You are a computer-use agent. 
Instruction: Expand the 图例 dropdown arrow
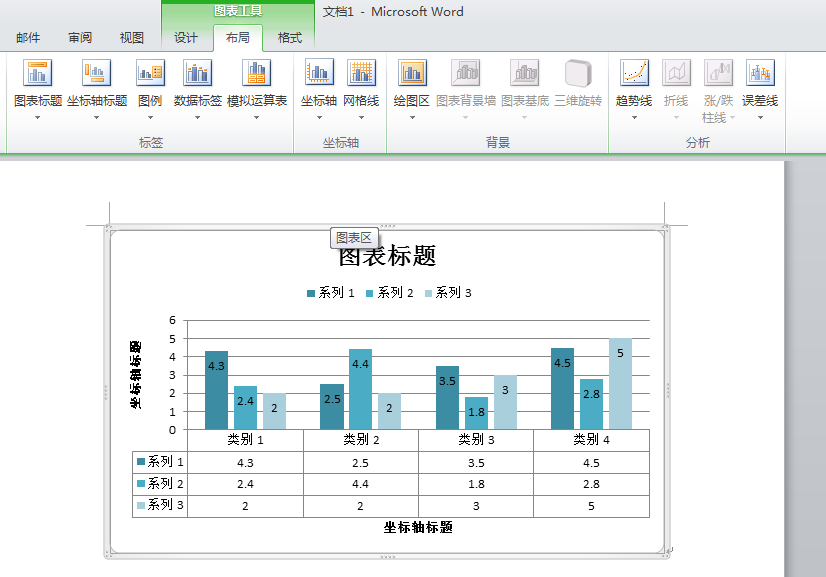click(x=150, y=118)
